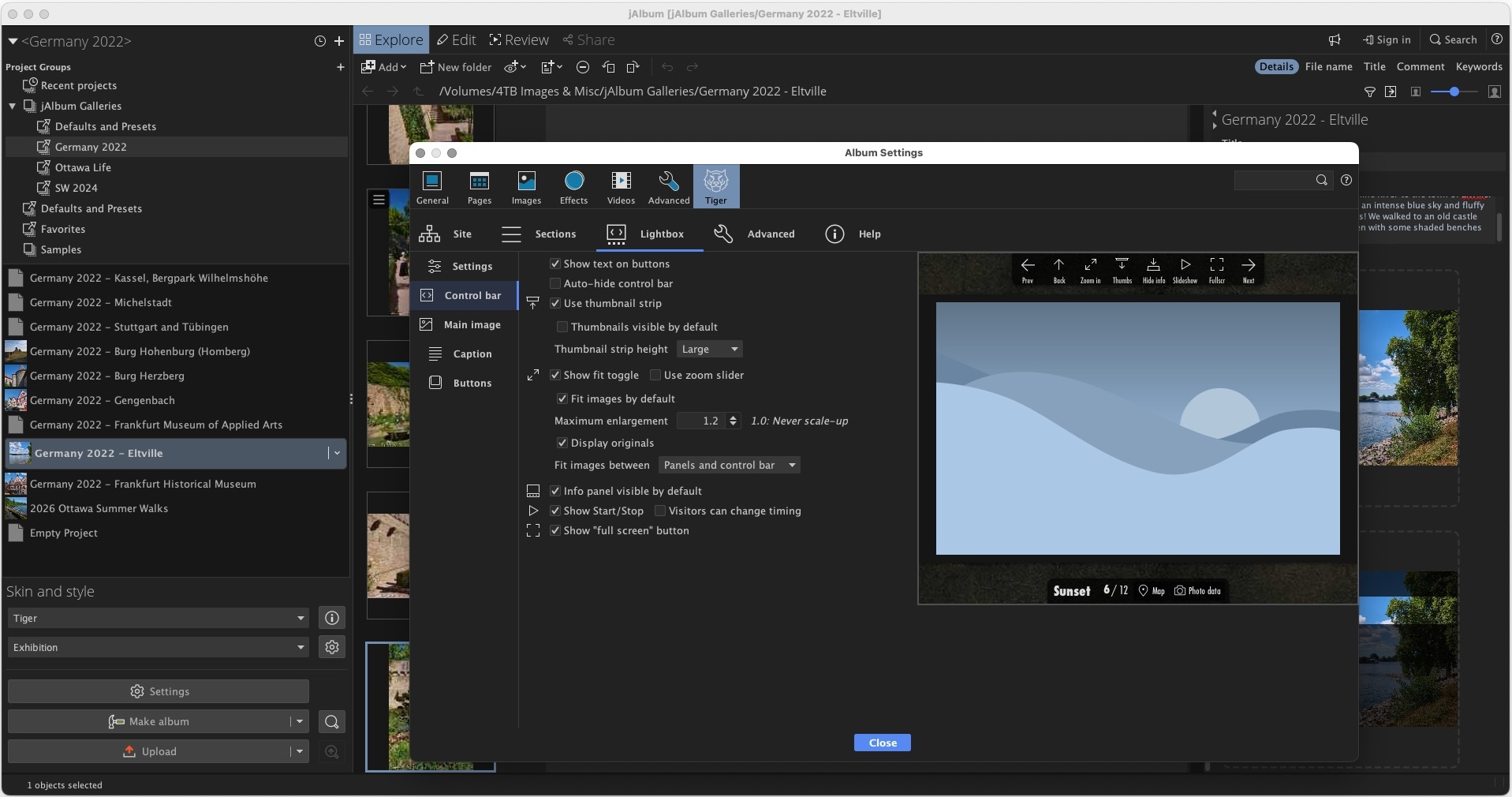The width and height of the screenshot is (1512, 797).
Task: Open the Advanced settings wrench category
Action: pyautogui.click(x=669, y=187)
